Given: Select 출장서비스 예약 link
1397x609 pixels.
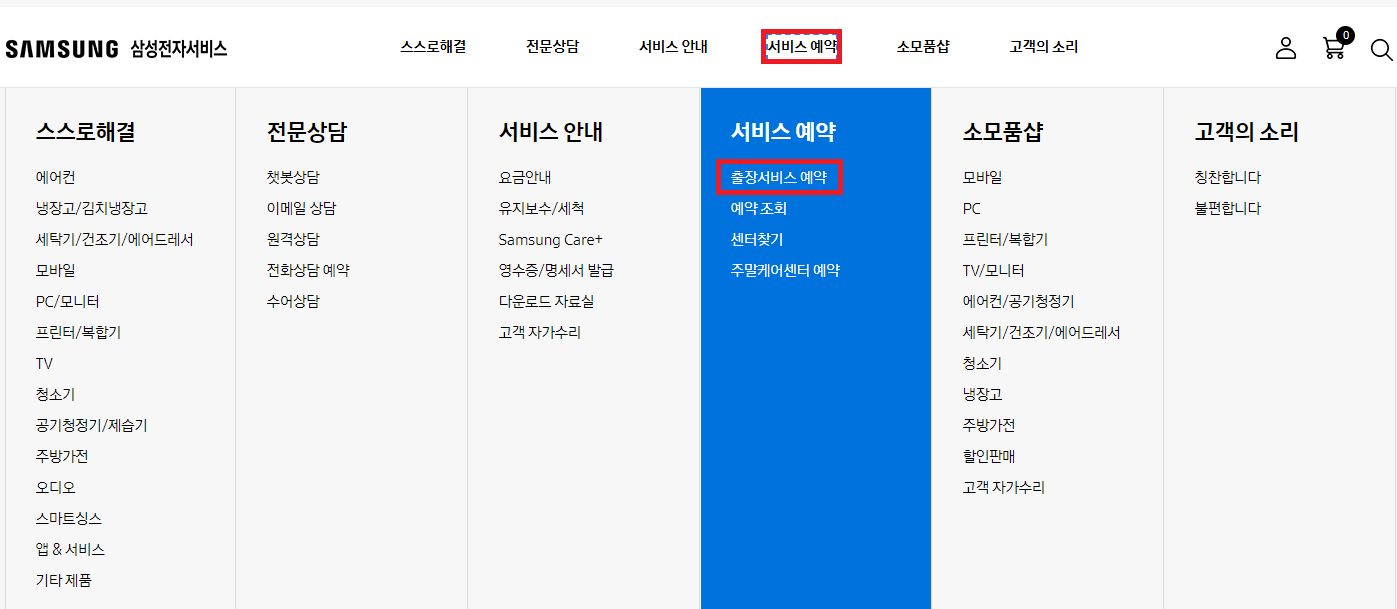Looking at the screenshot, I should click(x=779, y=178).
